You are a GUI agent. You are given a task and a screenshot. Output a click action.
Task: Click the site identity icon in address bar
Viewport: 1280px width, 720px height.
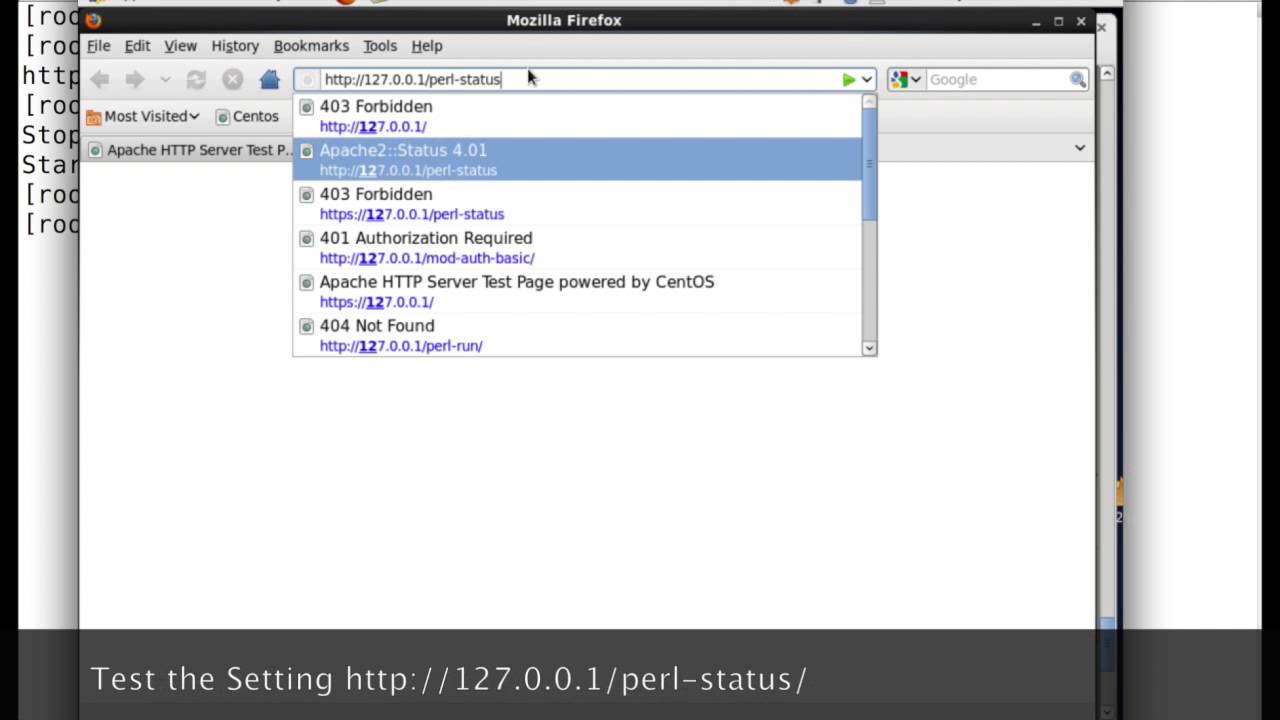(x=307, y=79)
